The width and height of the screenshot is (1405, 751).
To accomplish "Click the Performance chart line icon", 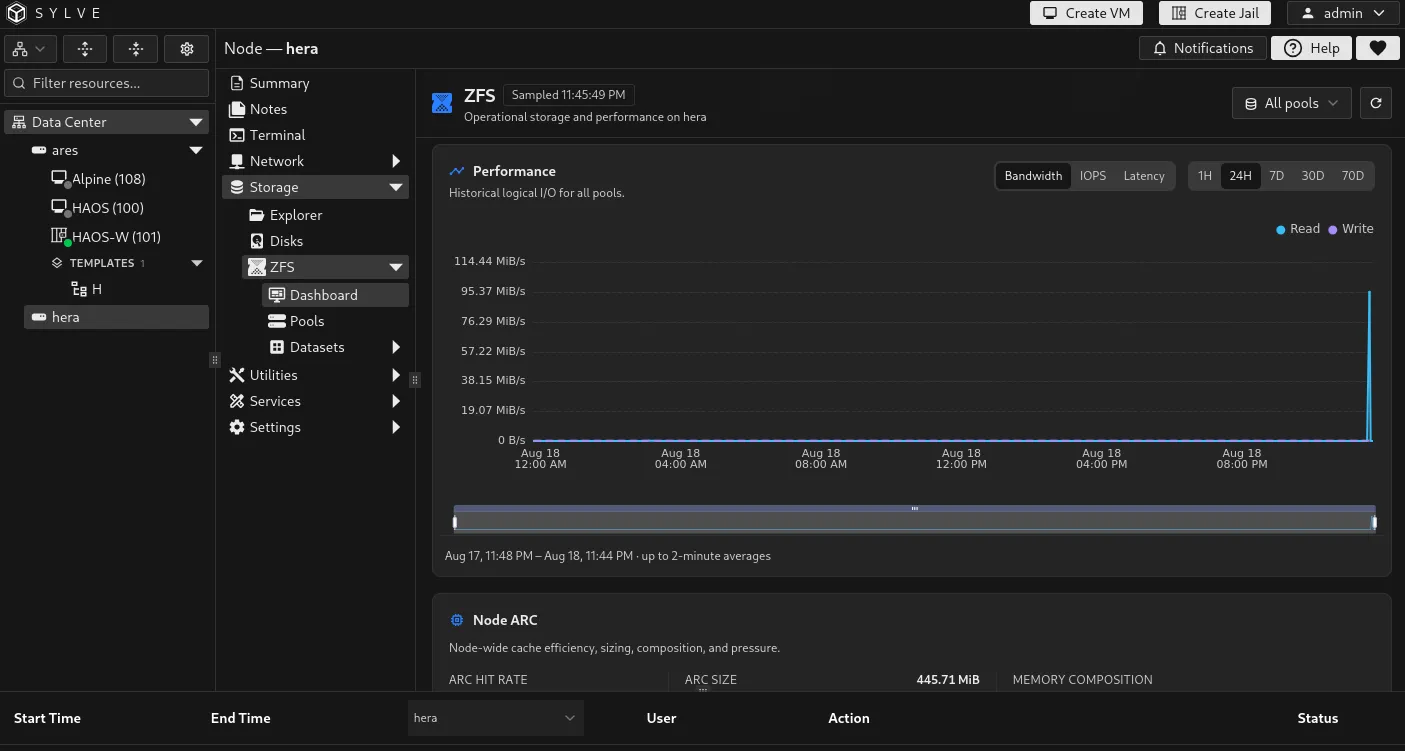I will click(457, 171).
